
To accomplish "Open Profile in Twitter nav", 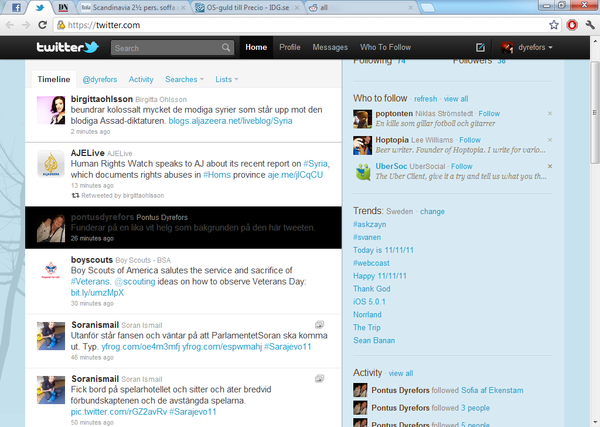I will 290,47.
